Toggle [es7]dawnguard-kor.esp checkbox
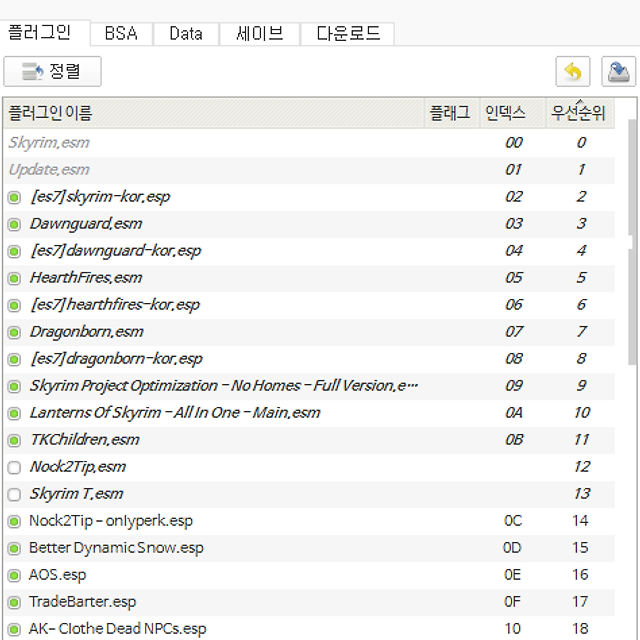 tap(14, 251)
